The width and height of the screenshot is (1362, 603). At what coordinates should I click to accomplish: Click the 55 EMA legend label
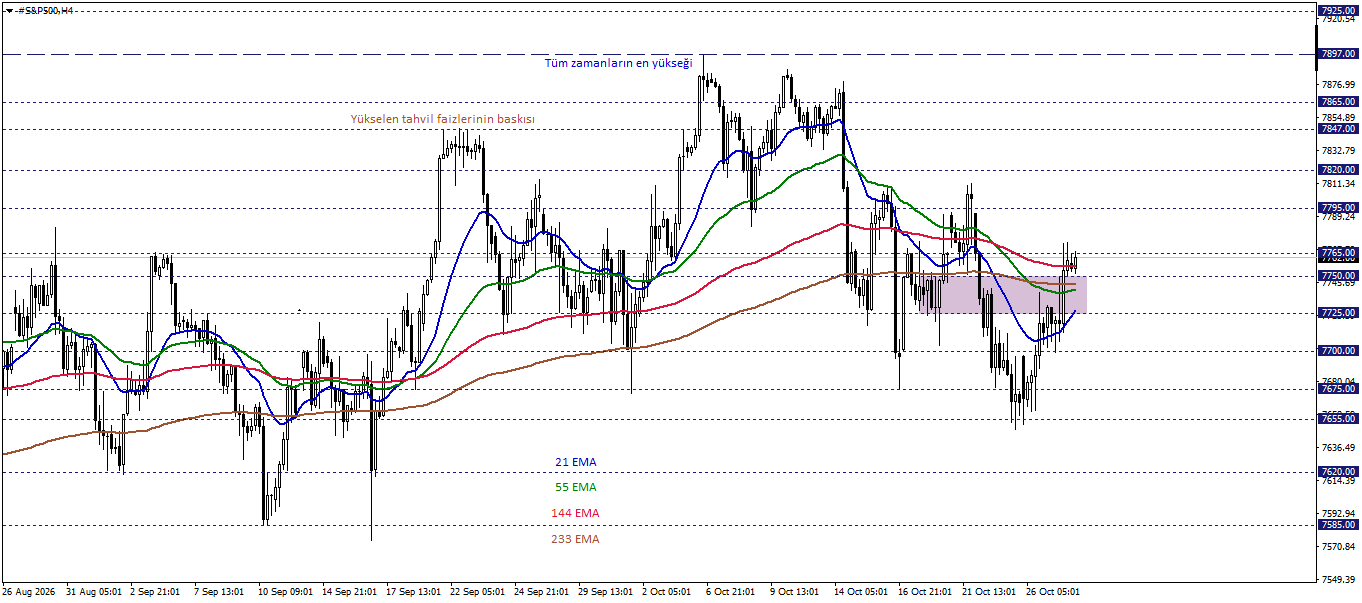(x=576, y=487)
